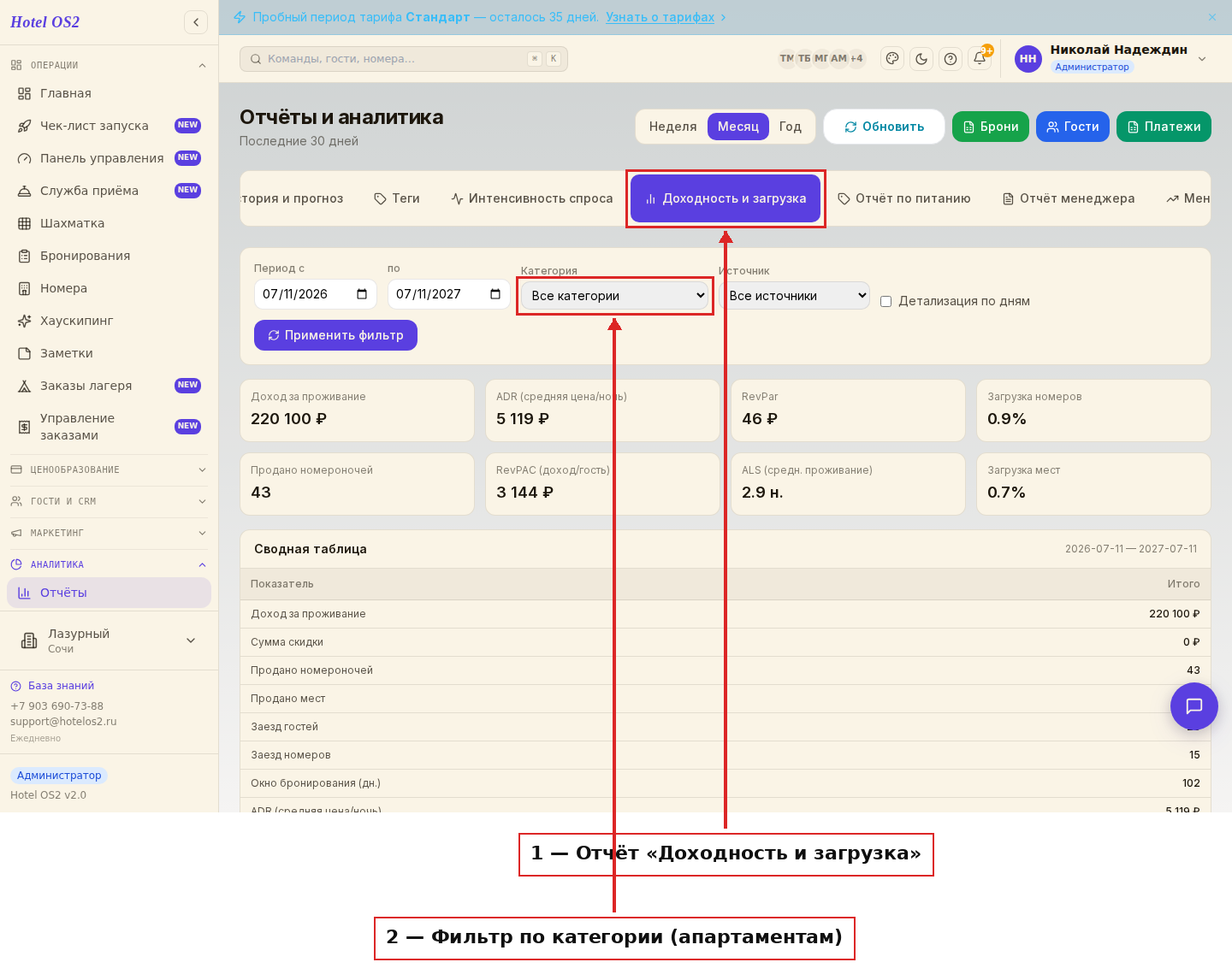Switch to the История и прогноз tab
This screenshot has width=1232, height=980.
coord(293,198)
